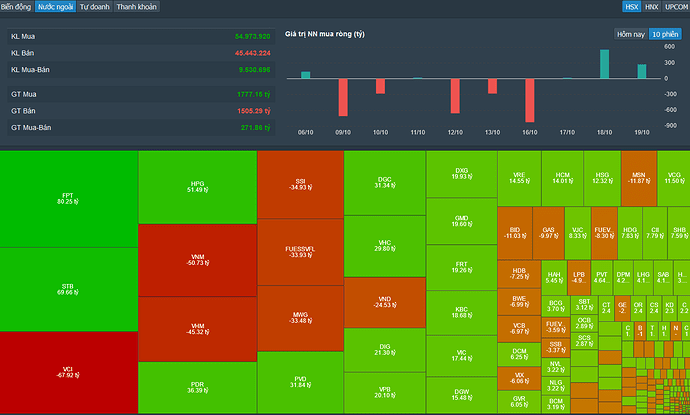Viewport: 690px width, 415px height.
Task: Click the HAH 5.45 tỷ tile
Action: click(x=554, y=278)
